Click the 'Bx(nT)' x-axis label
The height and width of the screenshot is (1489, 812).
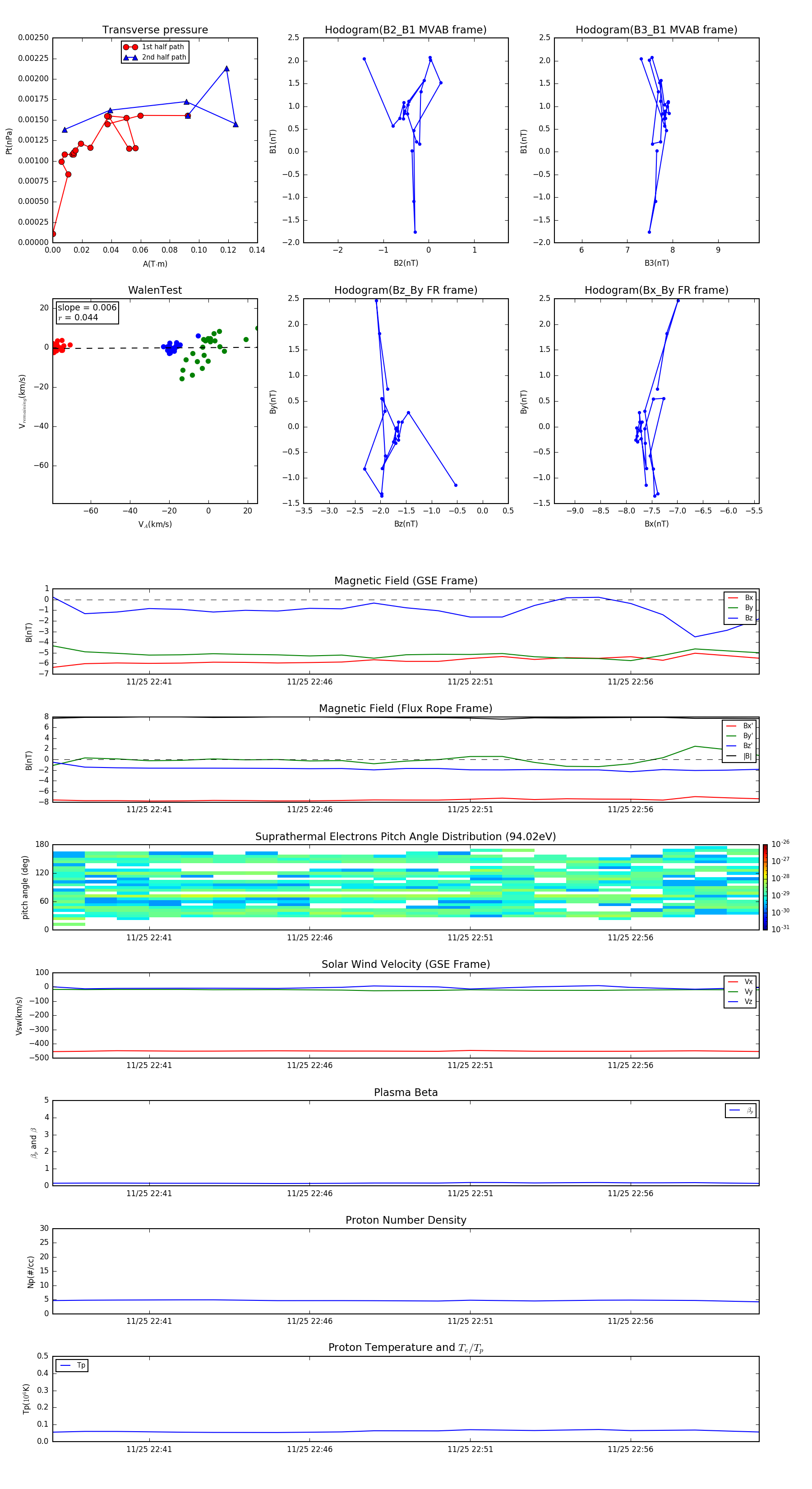656,524
